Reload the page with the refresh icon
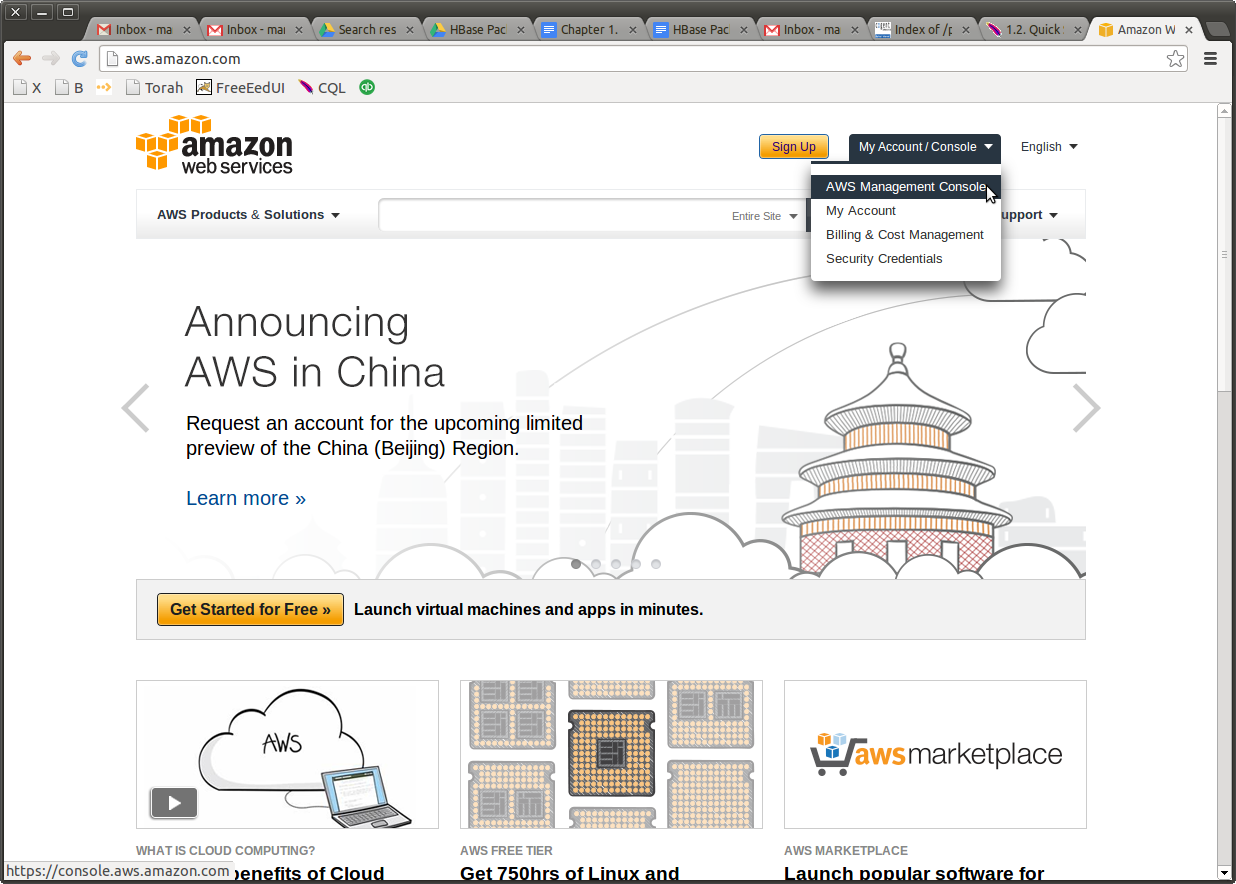The width and height of the screenshot is (1236, 884). [80, 59]
